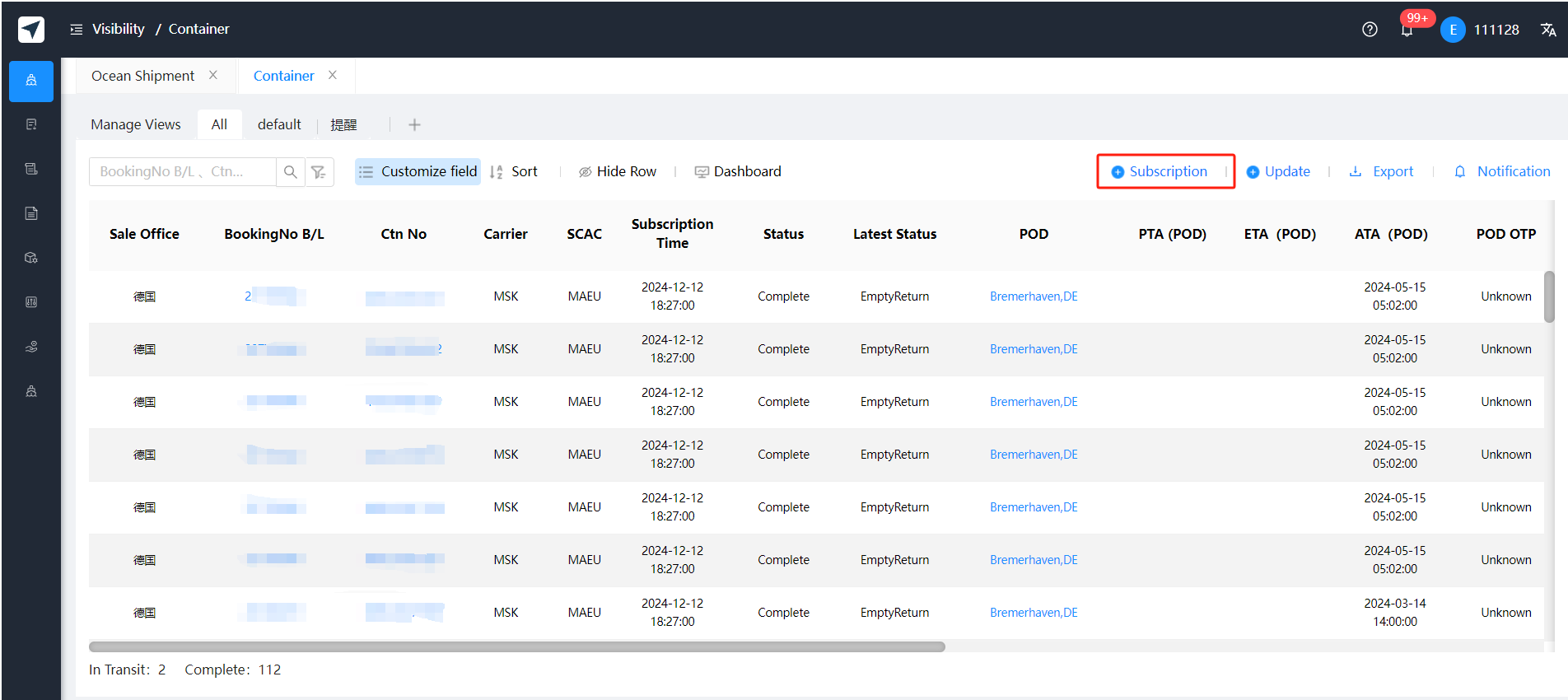Viewport: 1568px width, 700px height.
Task: Select the 提醒 view tab
Action: [343, 125]
